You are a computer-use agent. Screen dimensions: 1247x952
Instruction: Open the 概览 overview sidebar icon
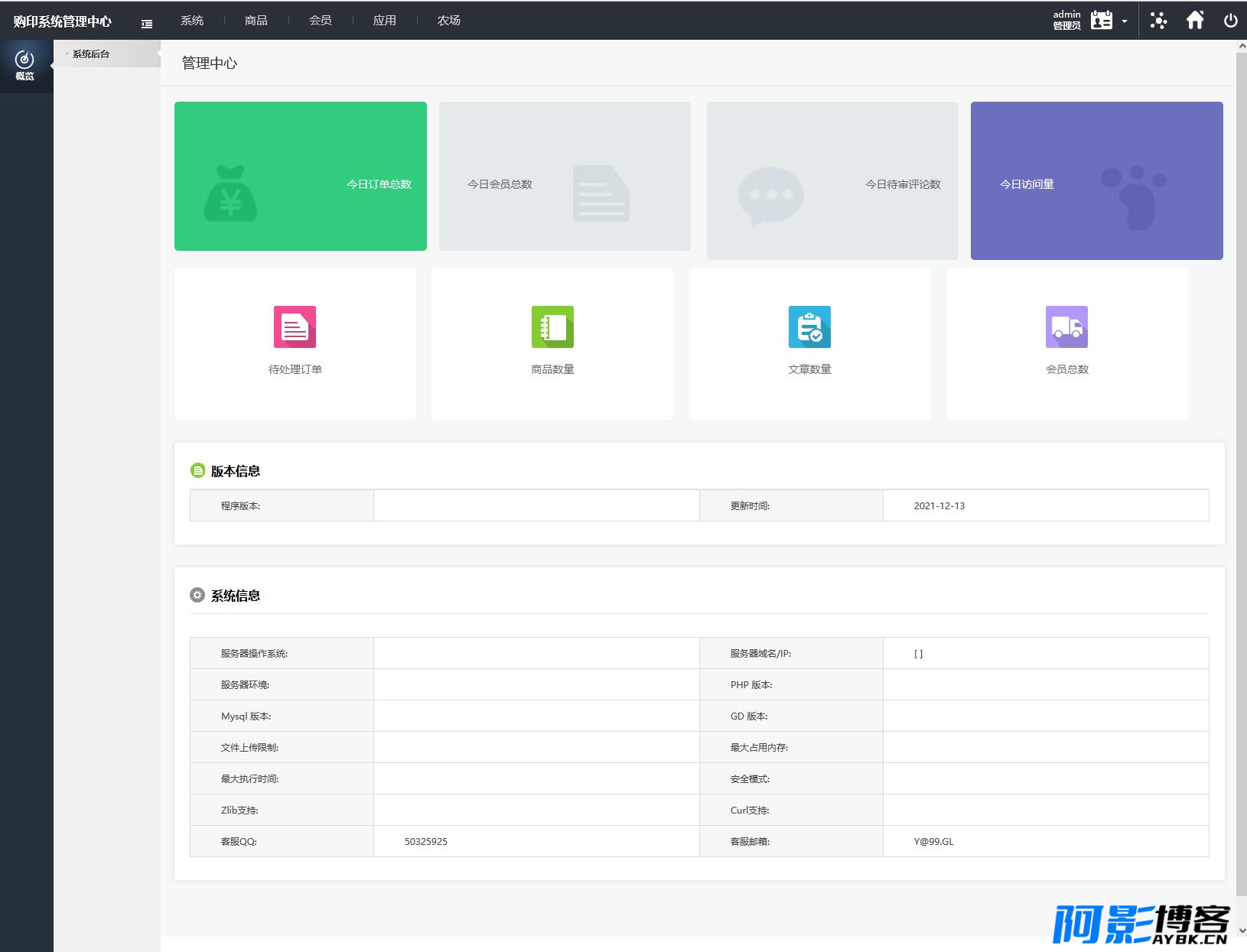pyautogui.click(x=25, y=66)
